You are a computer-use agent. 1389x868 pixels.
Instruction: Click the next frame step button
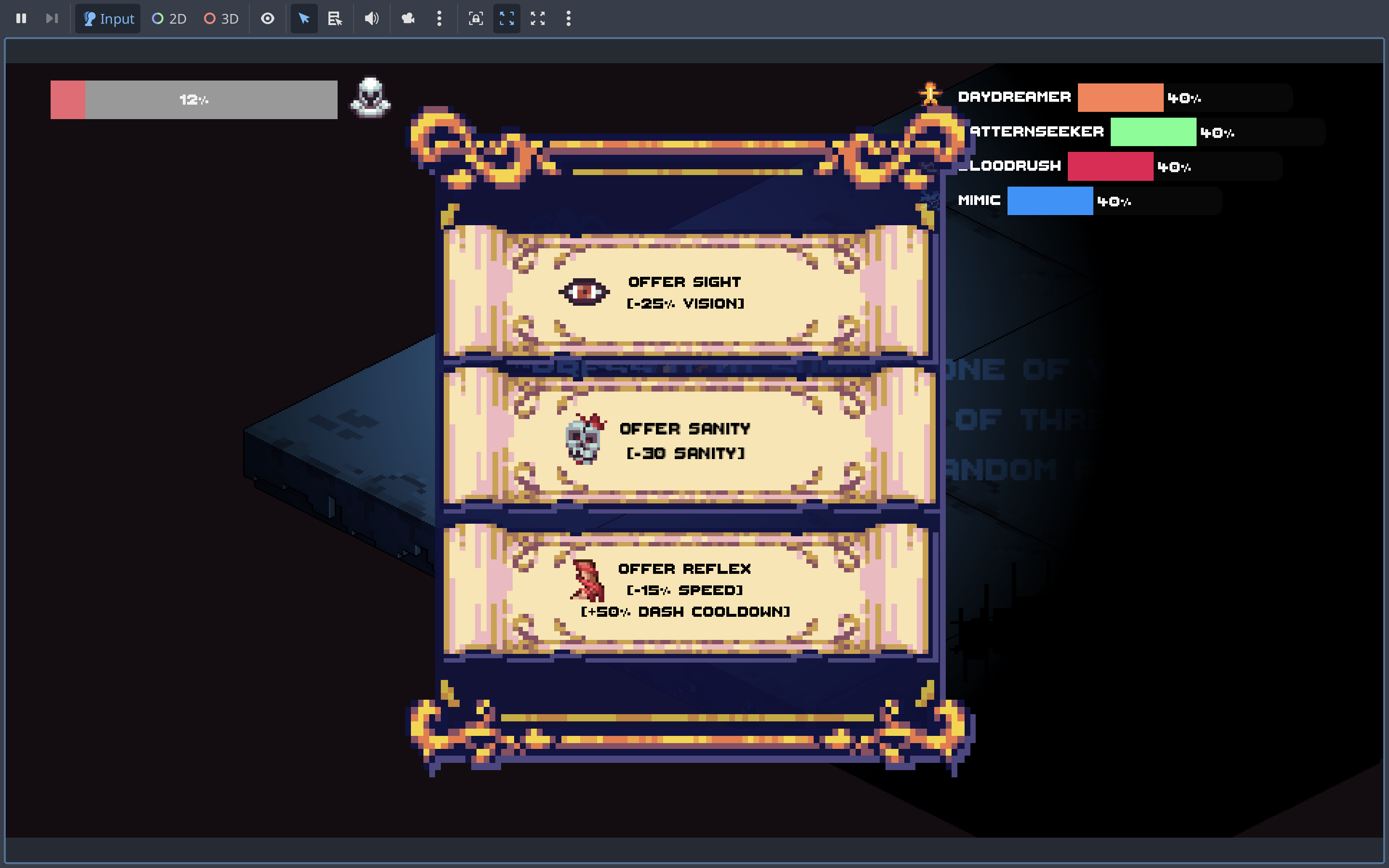[x=52, y=18]
